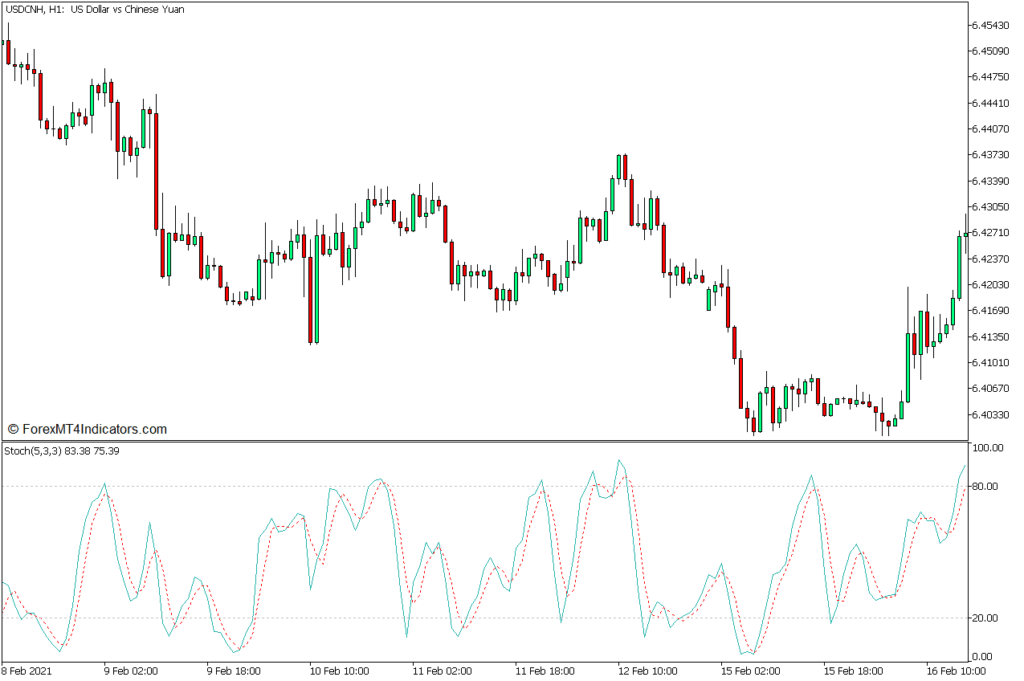
Task: Click the 20.00 oversold scale label
Action: [987, 618]
